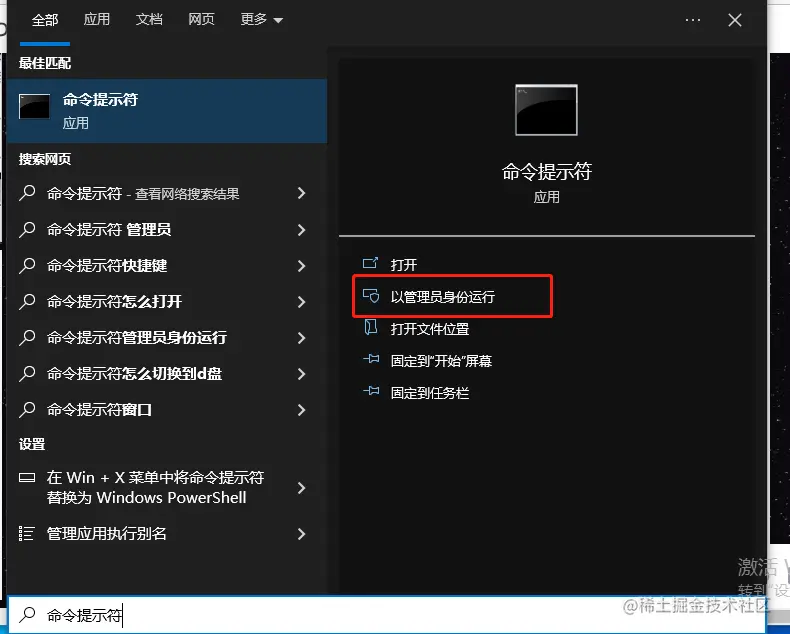Select the 命令提示符 best match result
The image size is (790, 634).
click(167, 111)
